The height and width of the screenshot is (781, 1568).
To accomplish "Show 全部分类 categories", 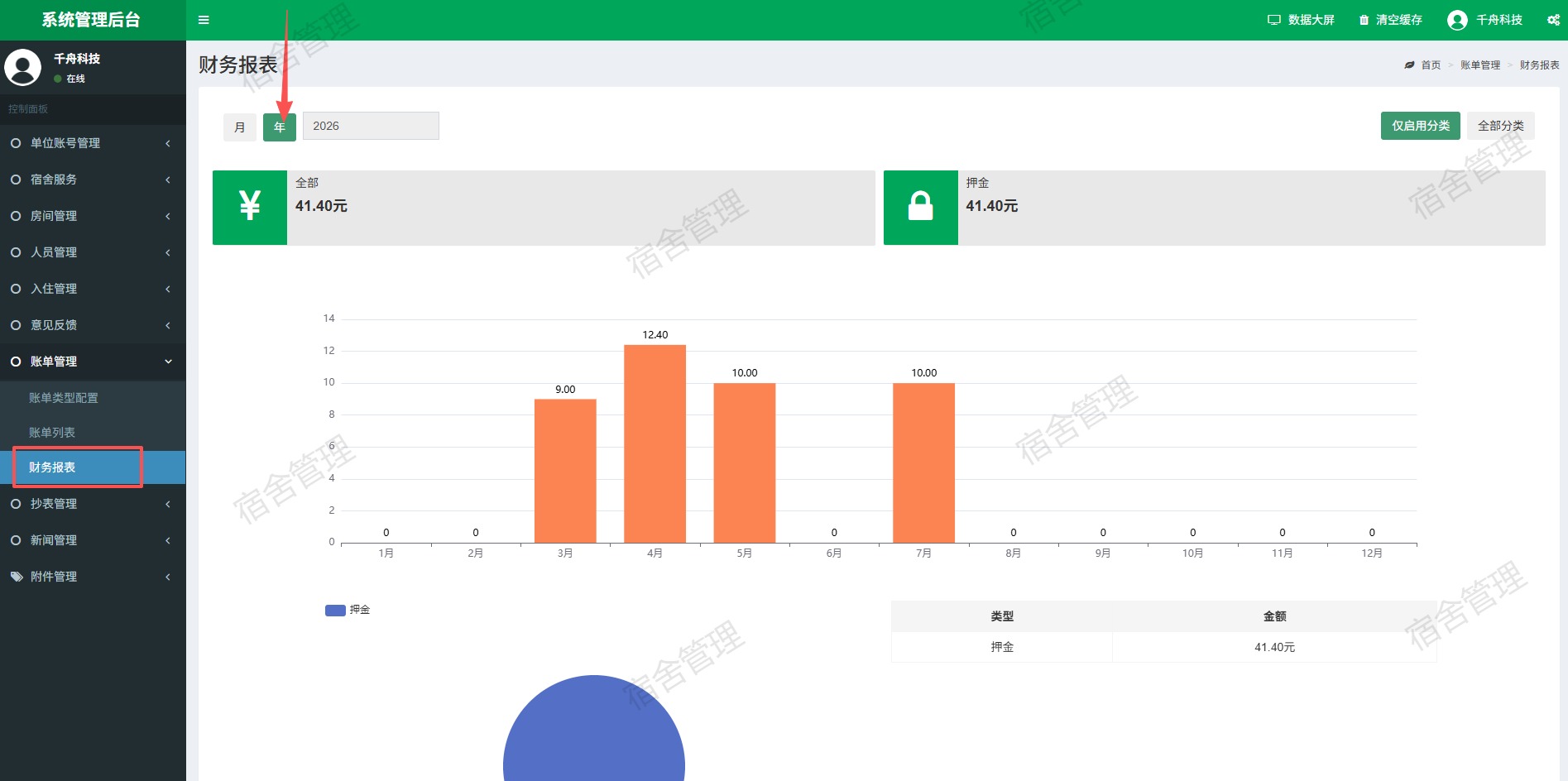I will (x=1501, y=126).
